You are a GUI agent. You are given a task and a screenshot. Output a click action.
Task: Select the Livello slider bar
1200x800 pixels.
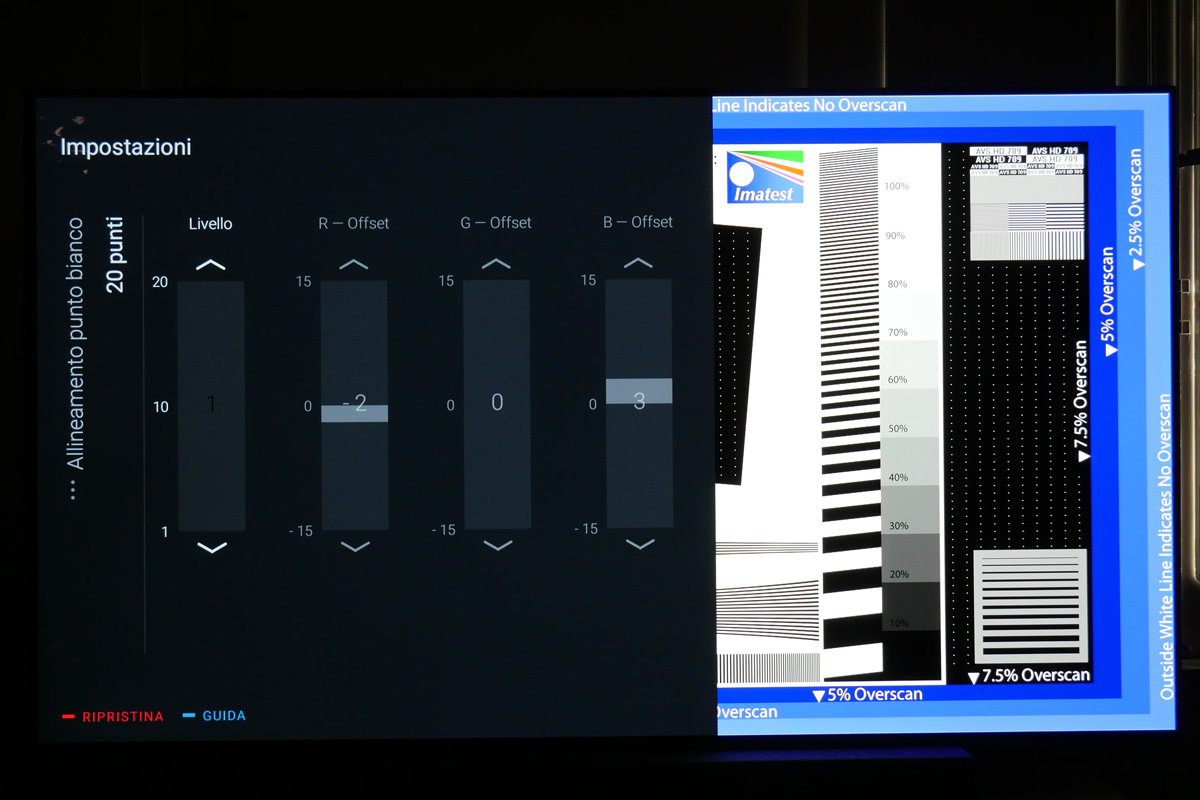click(x=211, y=405)
